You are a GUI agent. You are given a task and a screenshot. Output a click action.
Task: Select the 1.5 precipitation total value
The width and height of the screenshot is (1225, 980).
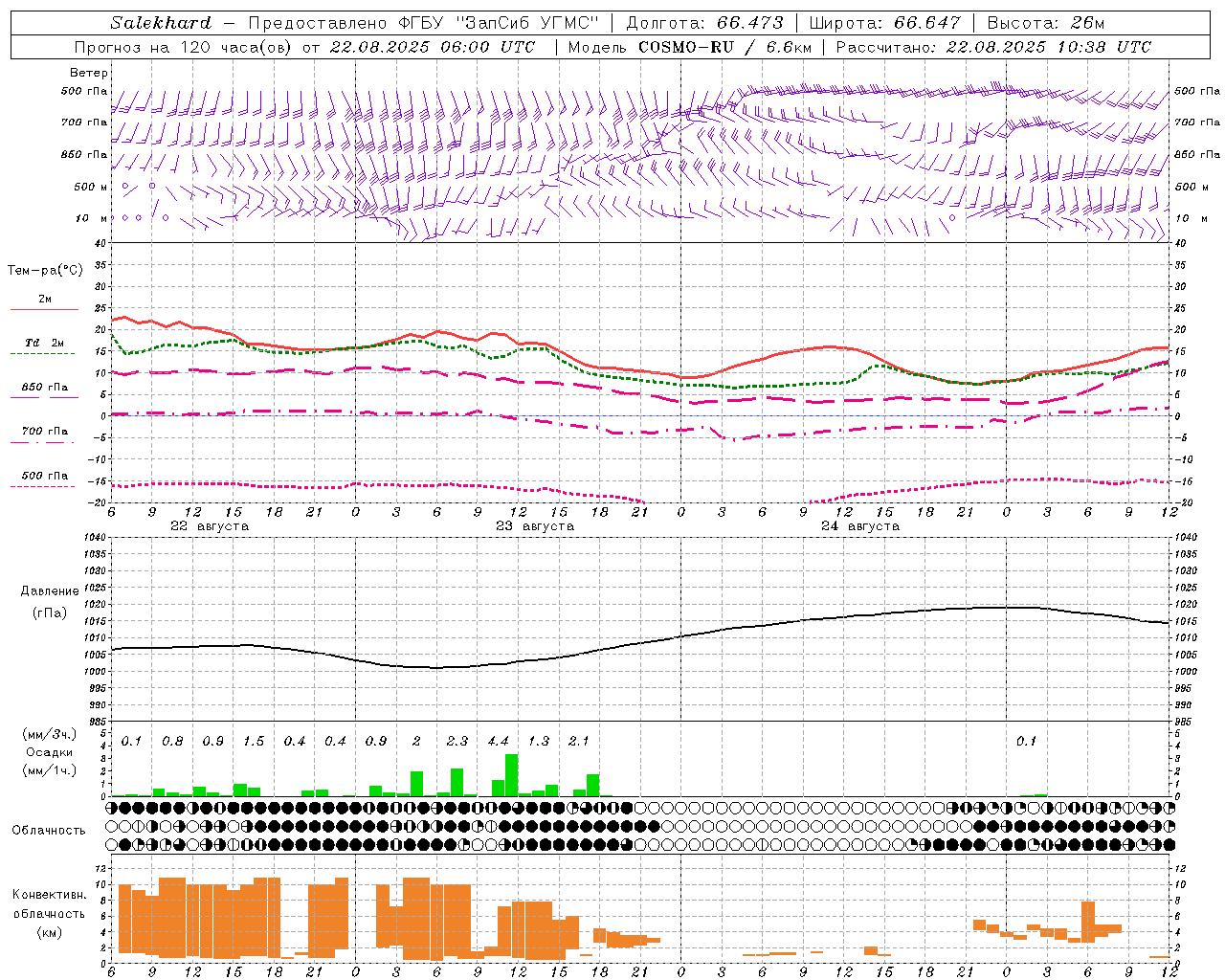click(254, 742)
